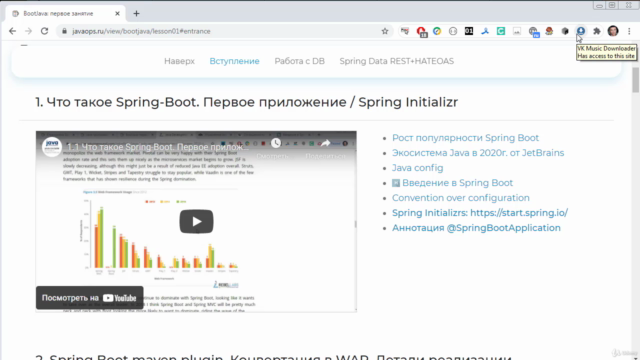Open the Java config link
This screenshot has width=640, height=360.
click(x=418, y=168)
